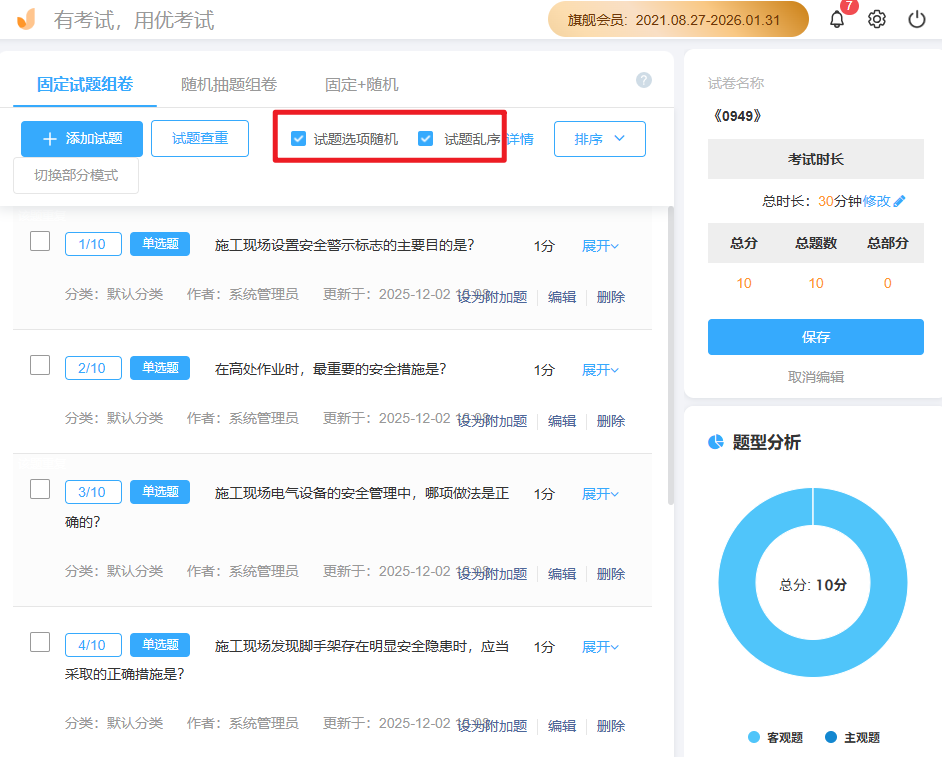Click the logout power icon

pos(916,19)
